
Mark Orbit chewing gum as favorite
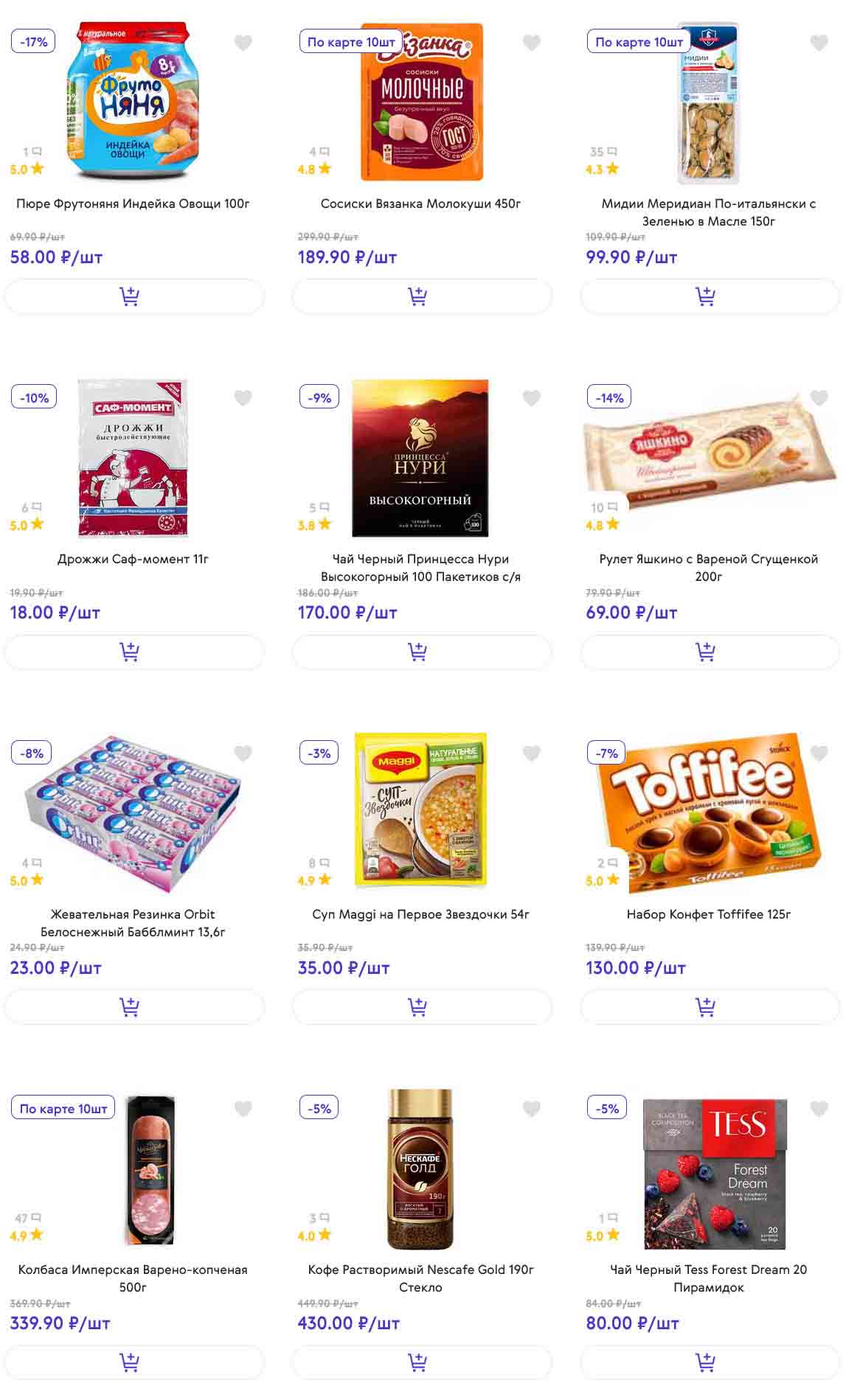(243, 753)
